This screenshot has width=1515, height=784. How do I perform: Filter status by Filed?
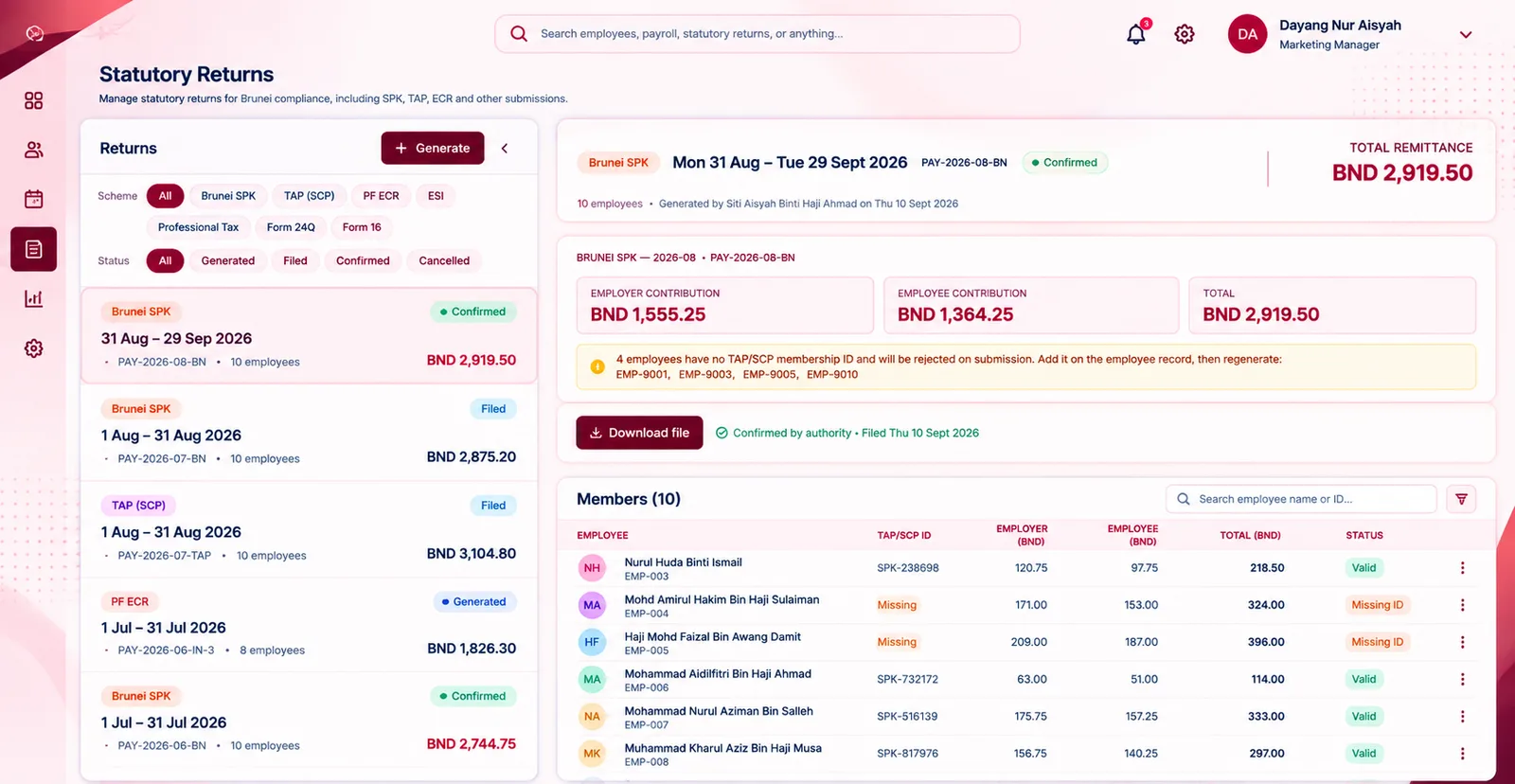click(295, 260)
